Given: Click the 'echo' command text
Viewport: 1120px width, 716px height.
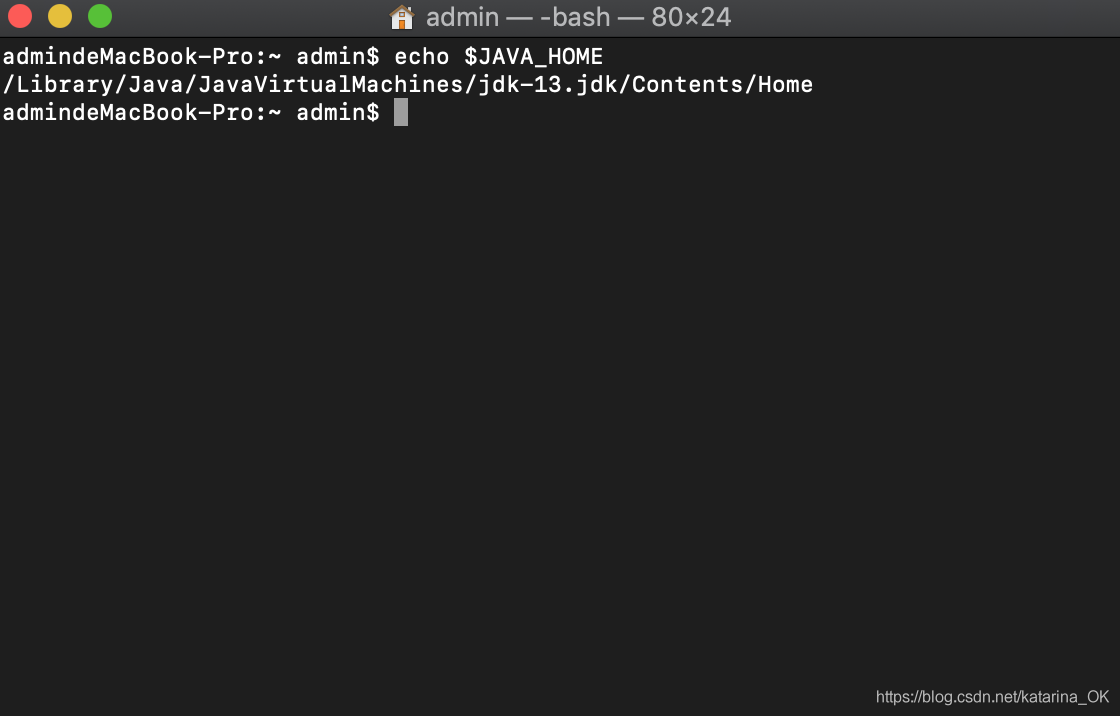Looking at the screenshot, I should click(422, 56).
